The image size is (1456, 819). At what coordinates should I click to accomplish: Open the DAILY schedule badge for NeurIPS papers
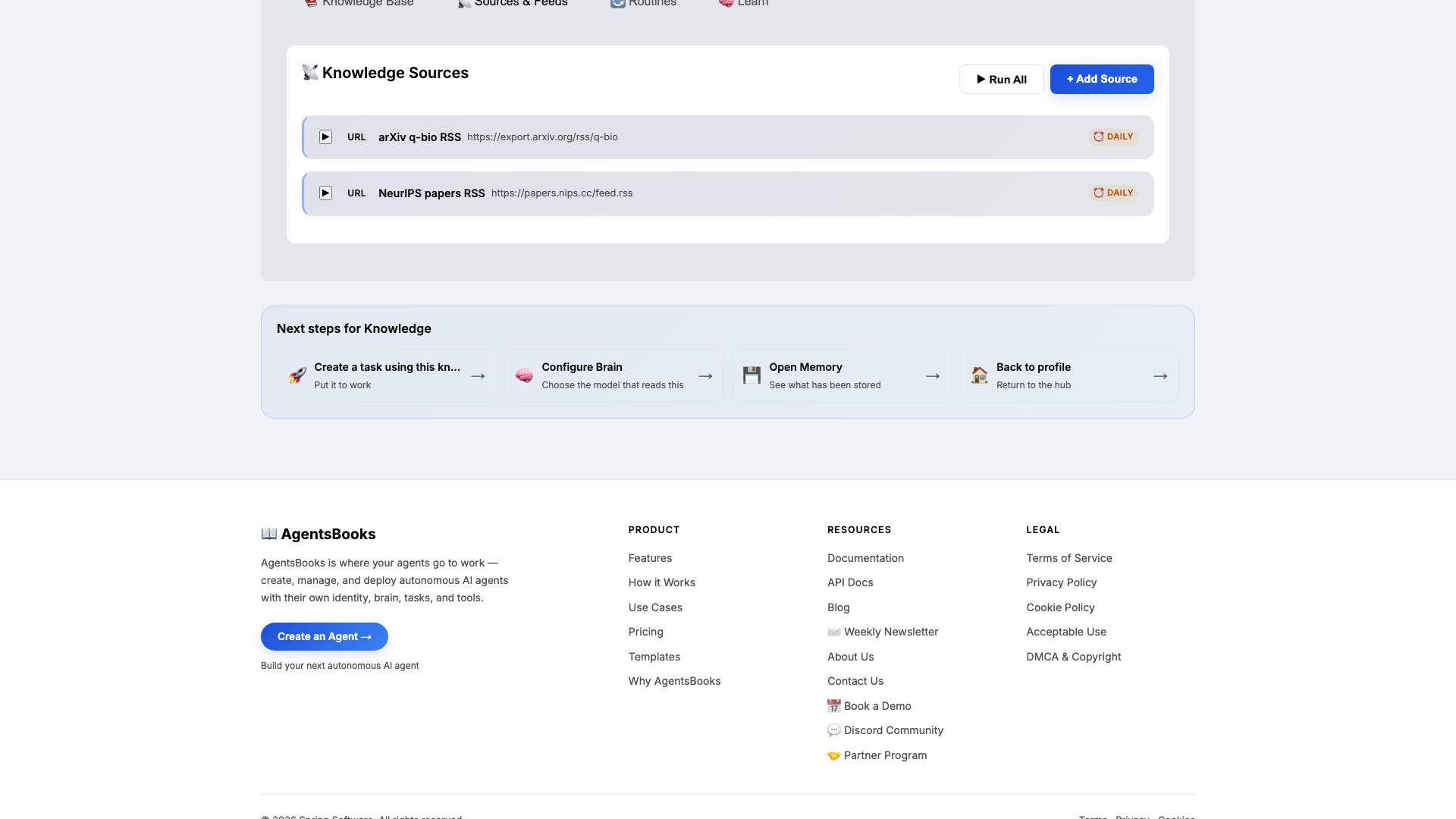pyautogui.click(x=1113, y=193)
